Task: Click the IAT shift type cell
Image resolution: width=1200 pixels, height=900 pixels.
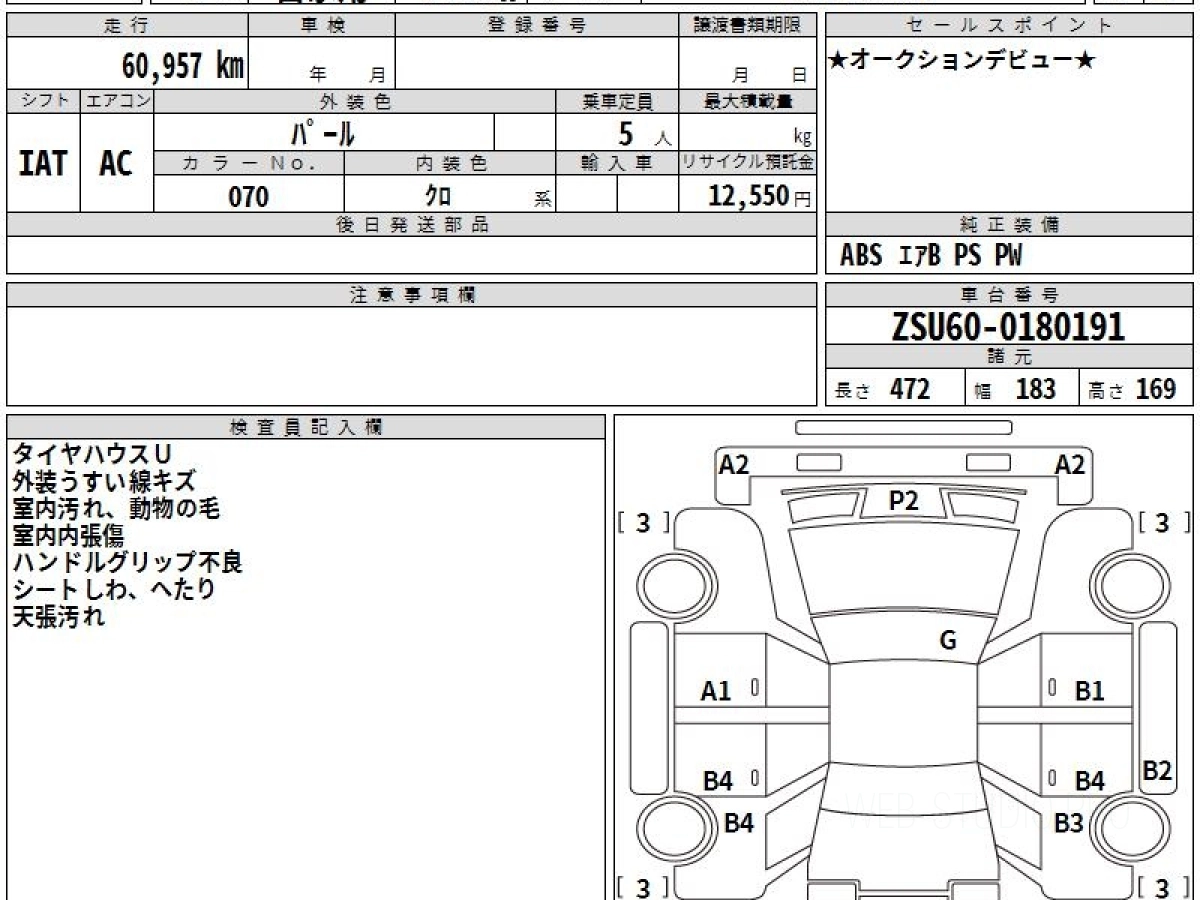Action: click(x=43, y=164)
